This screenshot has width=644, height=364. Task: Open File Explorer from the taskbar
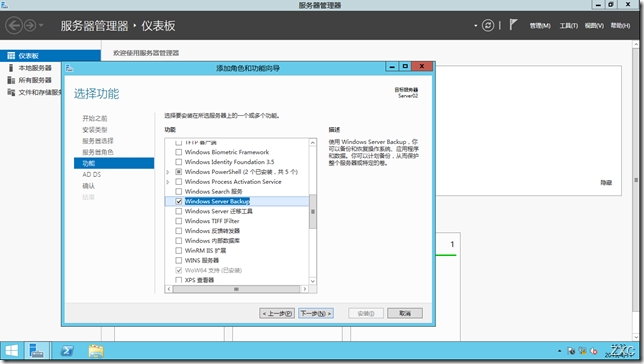[x=96, y=351]
